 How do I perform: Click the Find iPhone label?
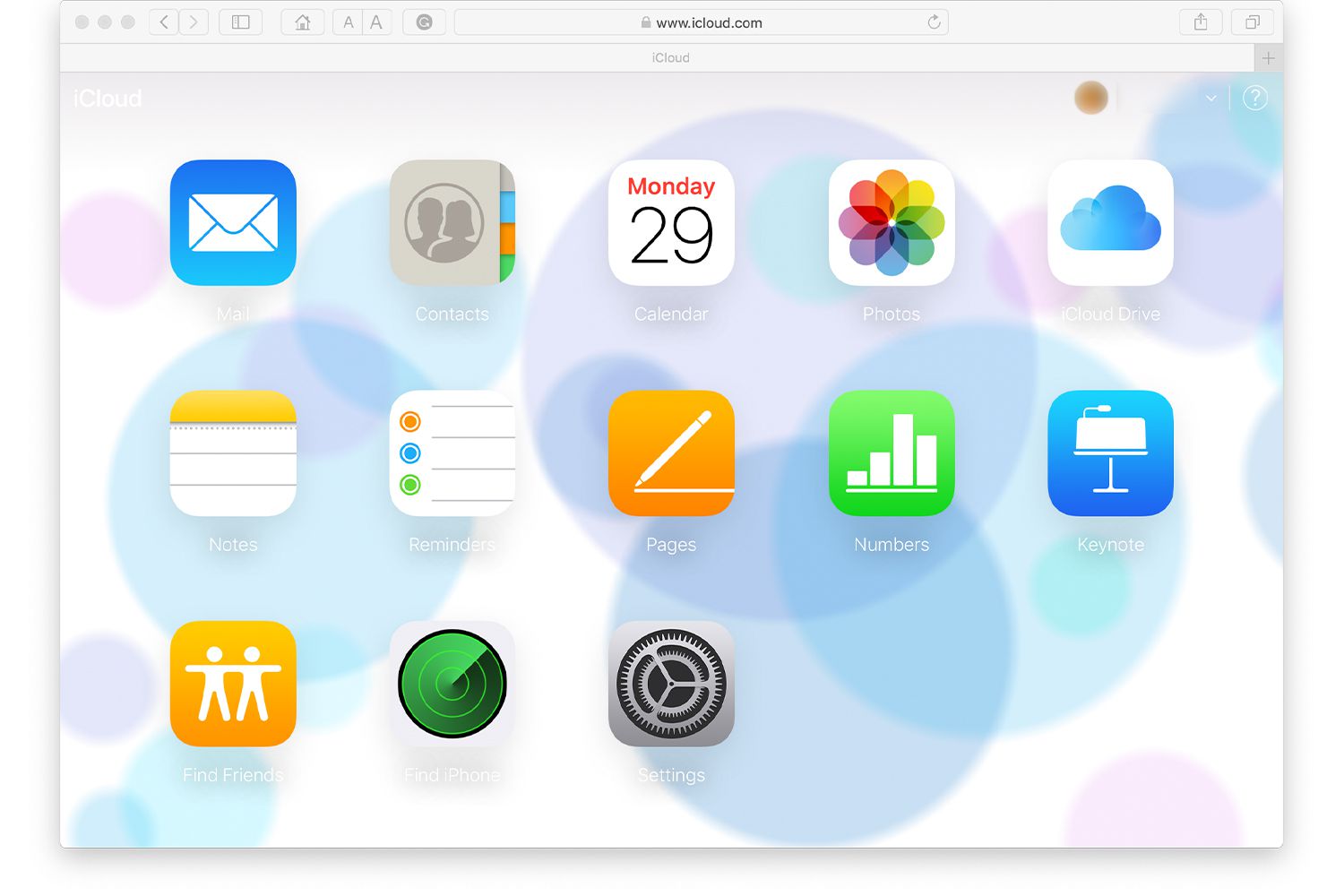pyautogui.click(x=452, y=775)
